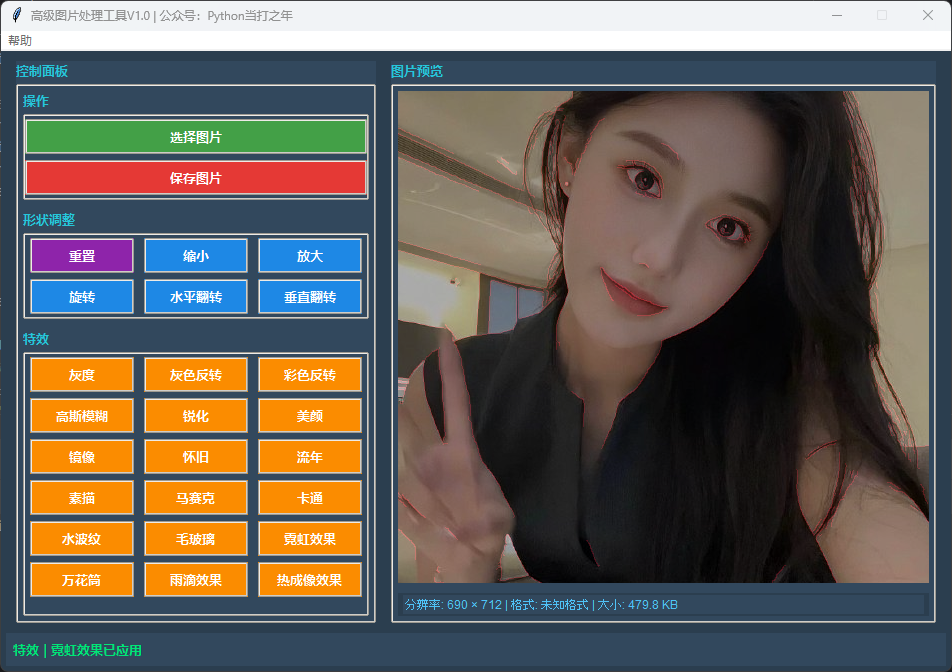
Task: Open the 帮助 menu
Action: 20,41
